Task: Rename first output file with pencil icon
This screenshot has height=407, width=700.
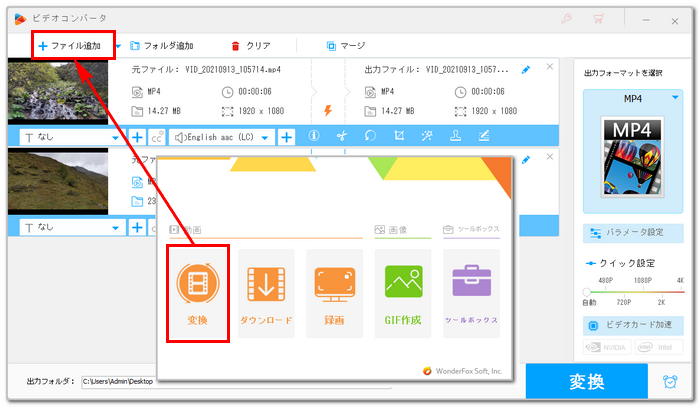Action: point(526,70)
